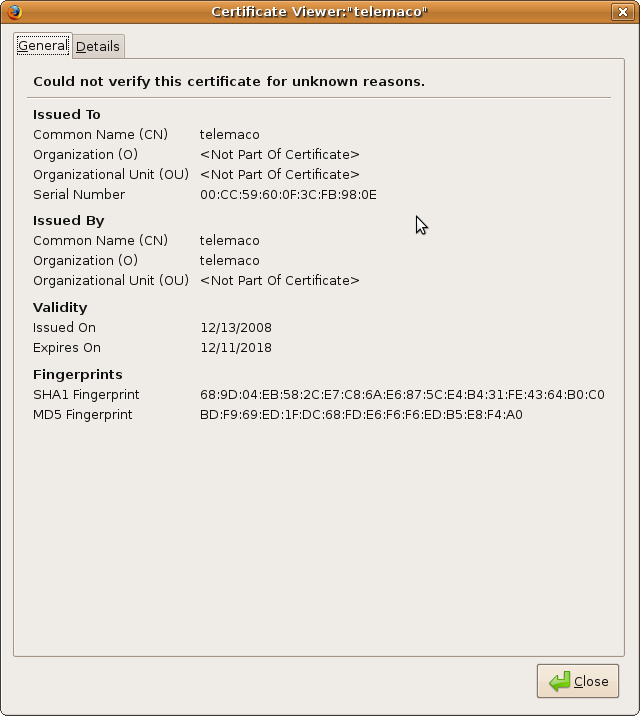Screen dimensions: 640x716
Task: Select serial number 00:CC:59:60:0F:3C:FB:98:0E
Action: coord(288,195)
